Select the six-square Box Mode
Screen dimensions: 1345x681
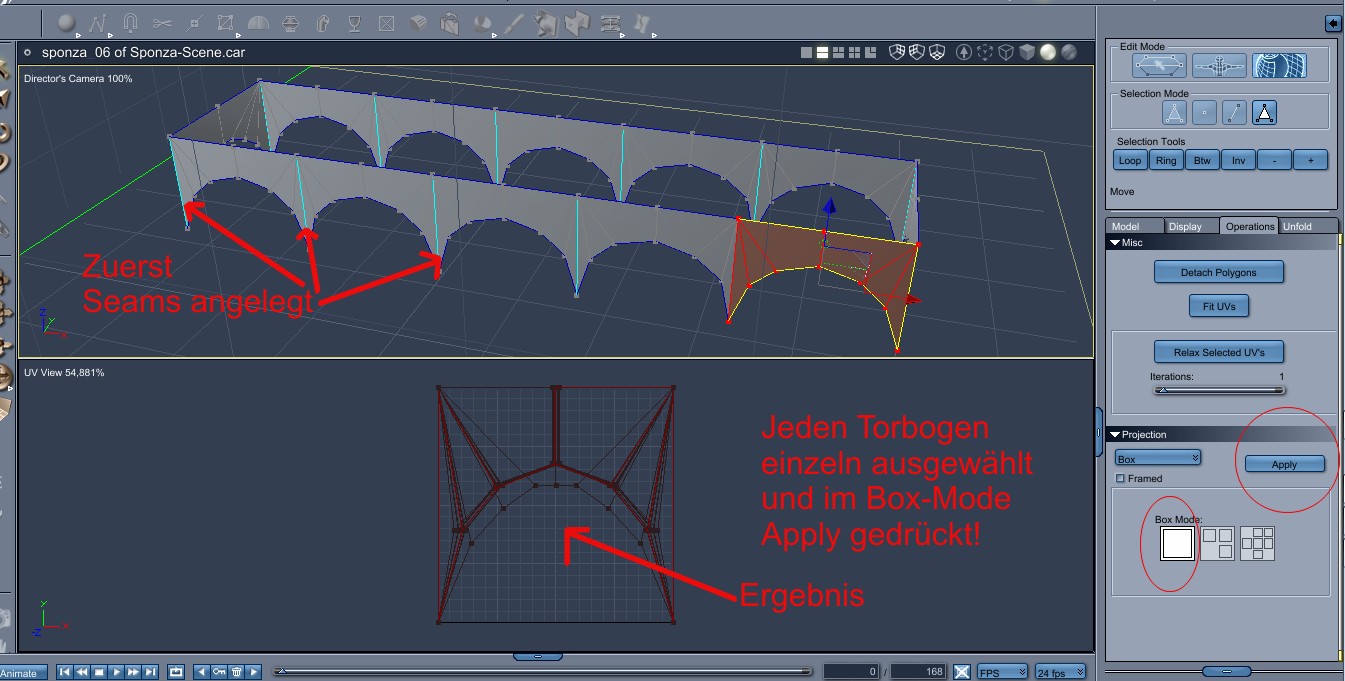coord(1257,544)
